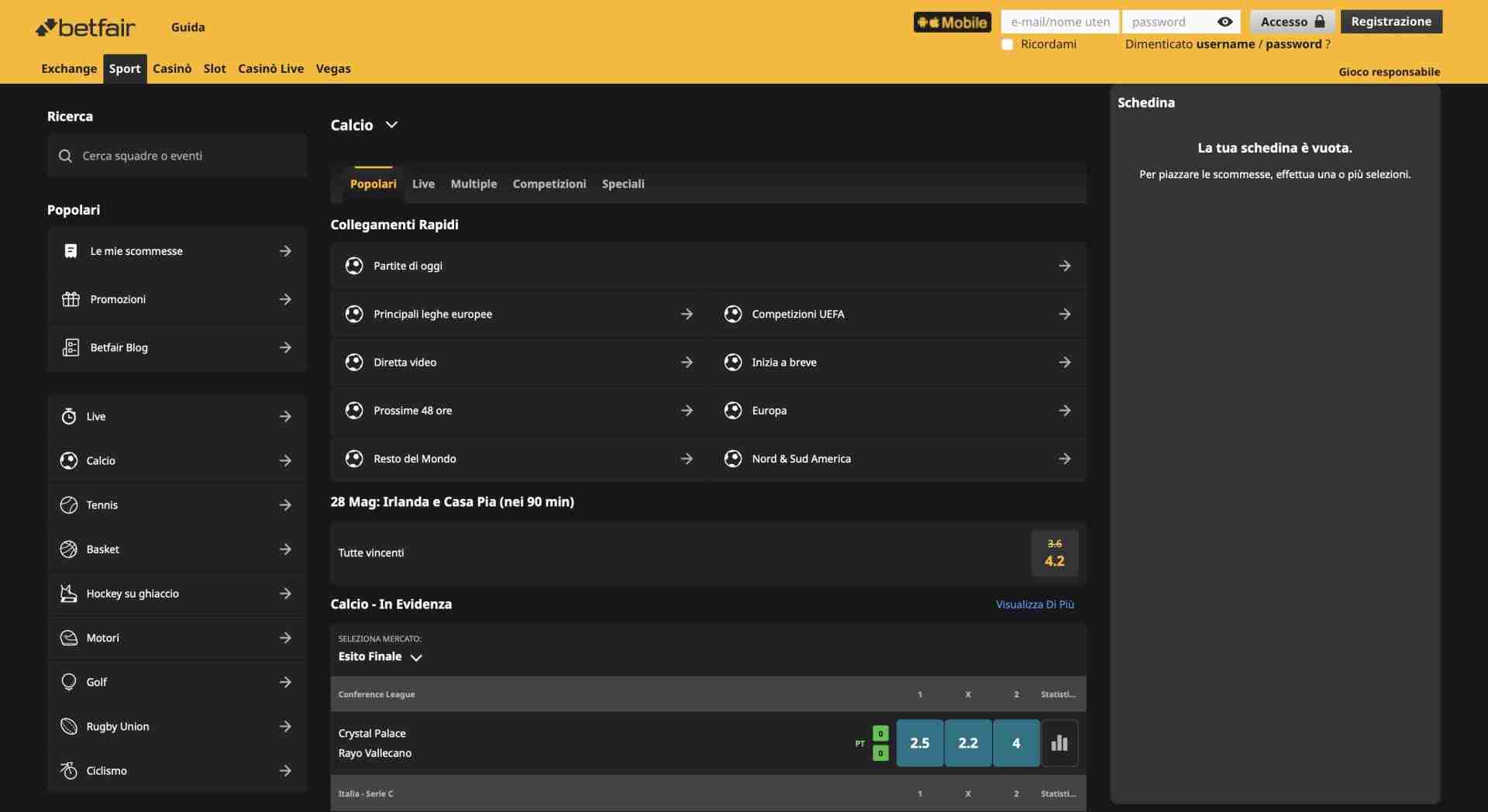Select odds 2.5 for Crystal Palace win
The height and width of the screenshot is (812, 1488).
tap(919, 743)
